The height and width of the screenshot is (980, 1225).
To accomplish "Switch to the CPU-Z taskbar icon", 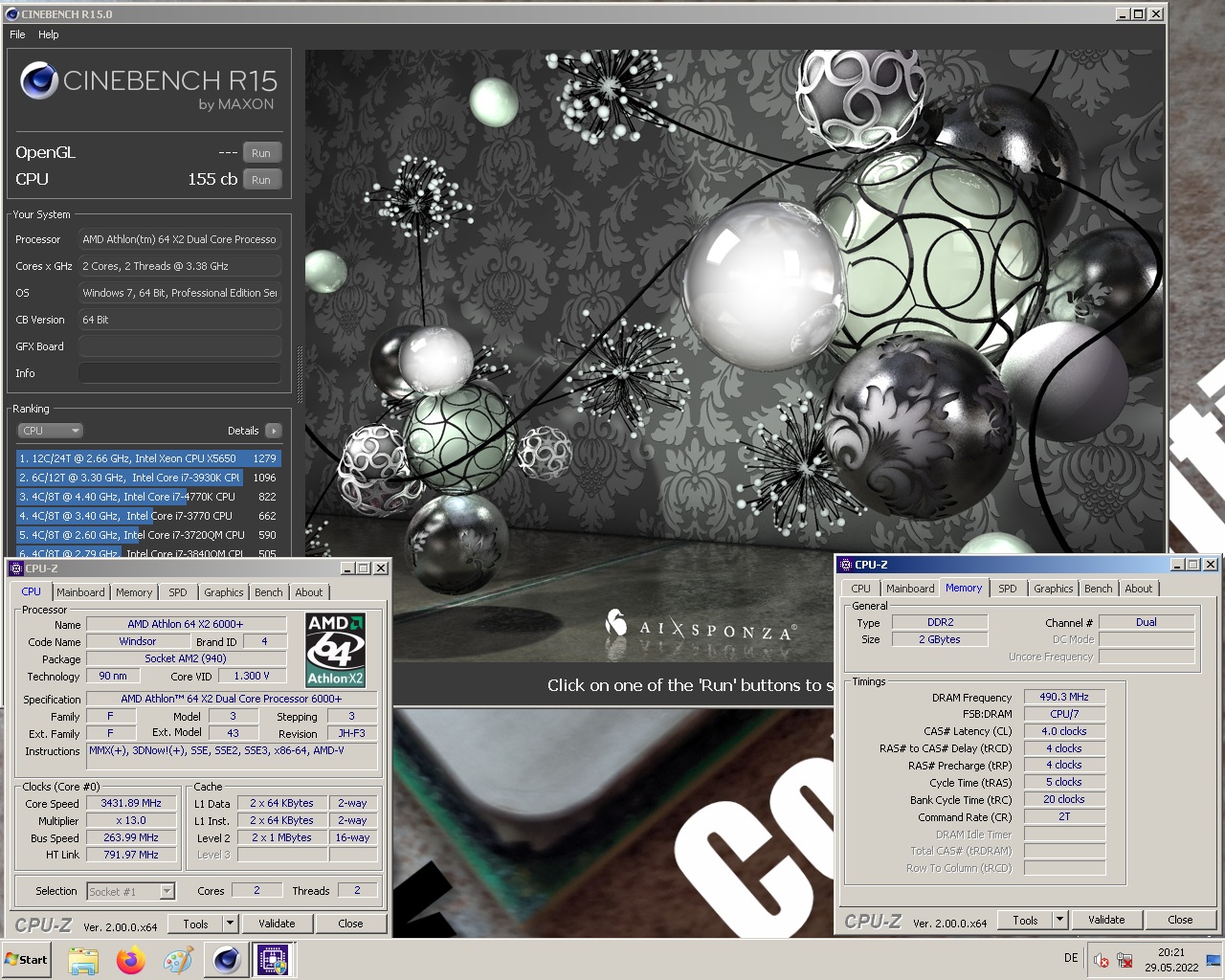I will [273, 960].
